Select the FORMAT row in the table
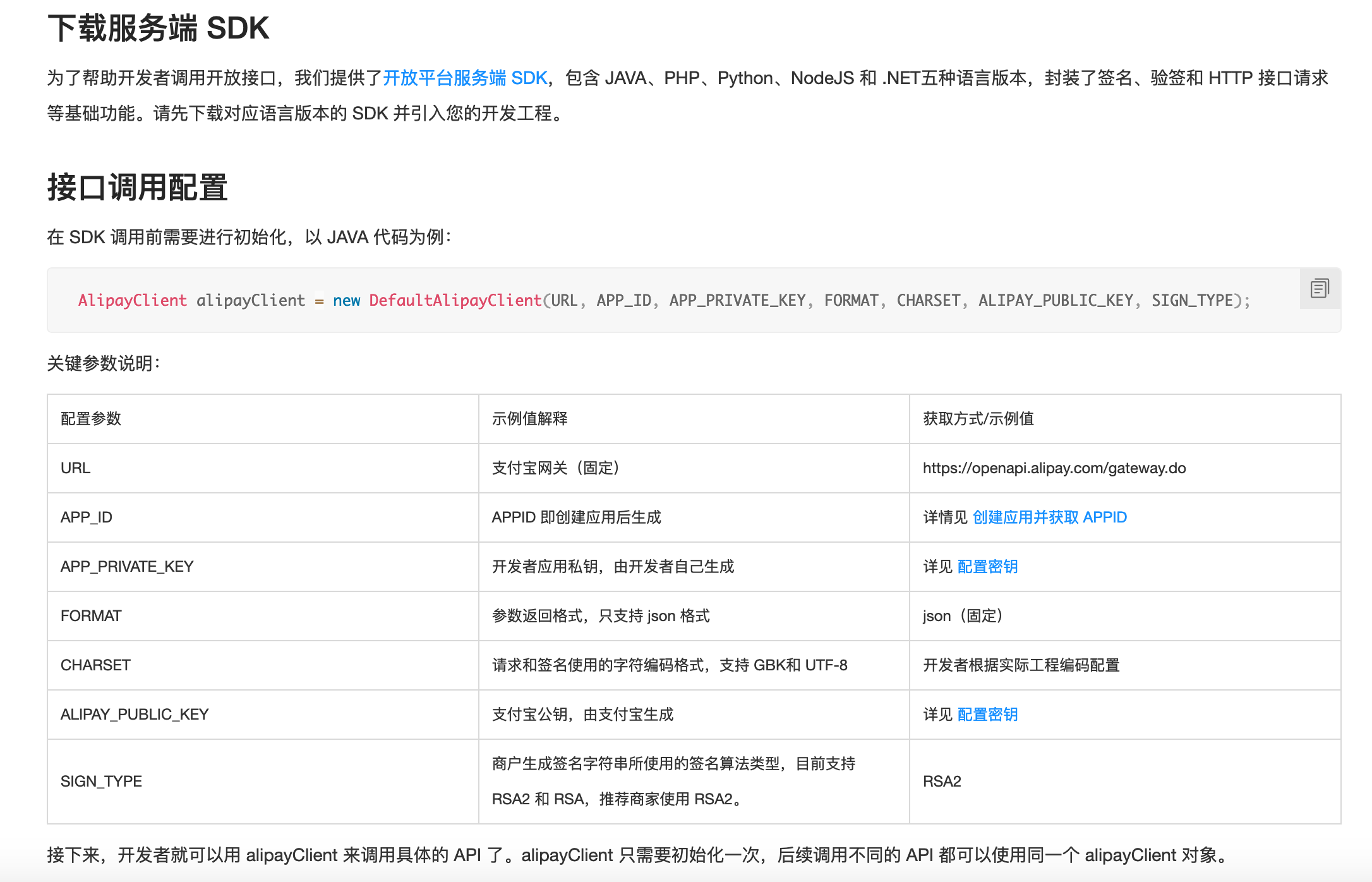The image size is (1372, 882). (x=91, y=615)
